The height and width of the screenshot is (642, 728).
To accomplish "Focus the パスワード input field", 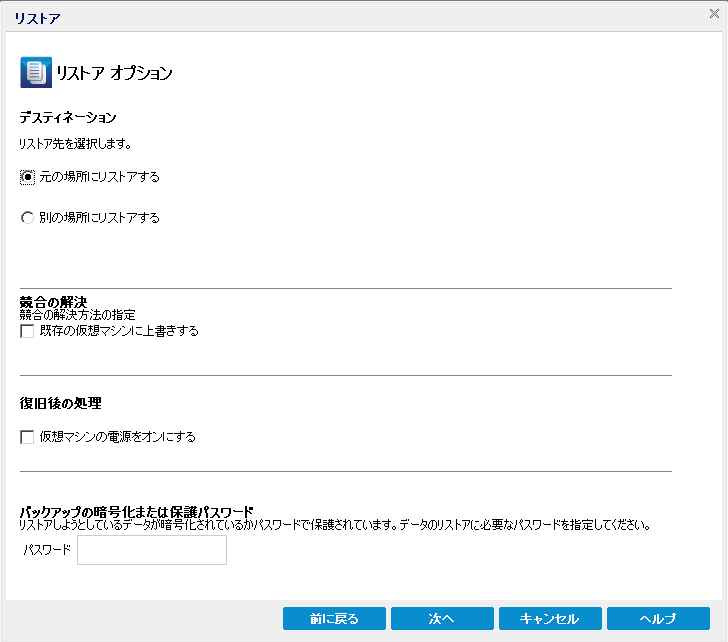I will click(x=152, y=550).
